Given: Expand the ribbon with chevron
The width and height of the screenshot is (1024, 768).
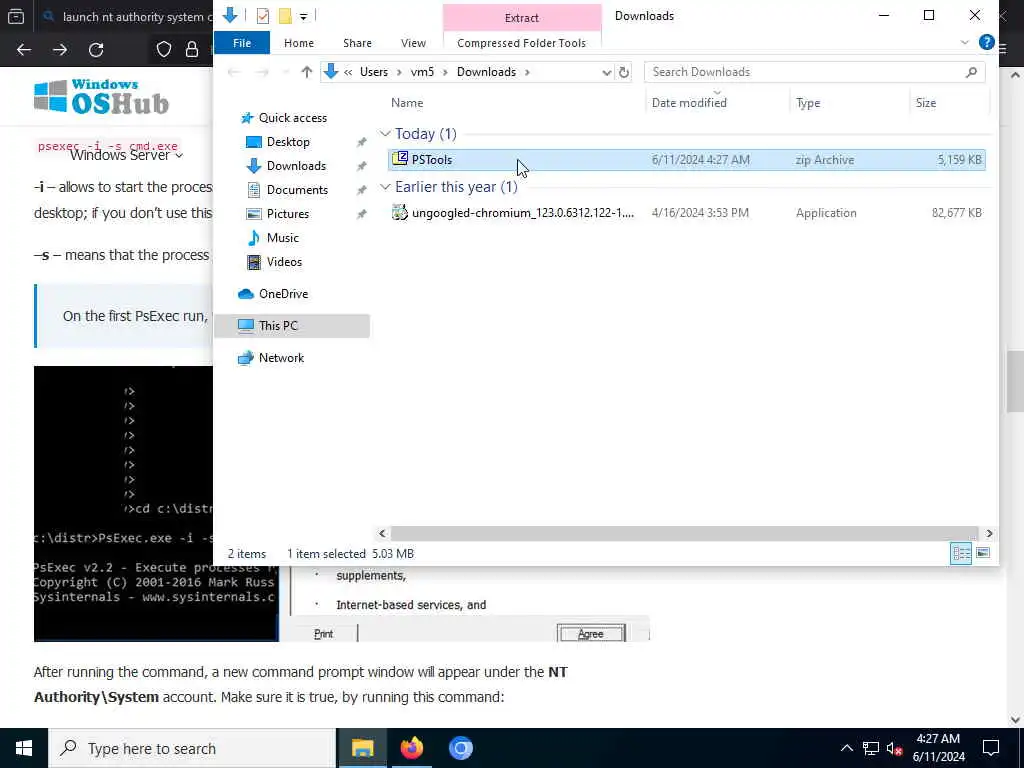Looking at the screenshot, I should [x=965, y=42].
